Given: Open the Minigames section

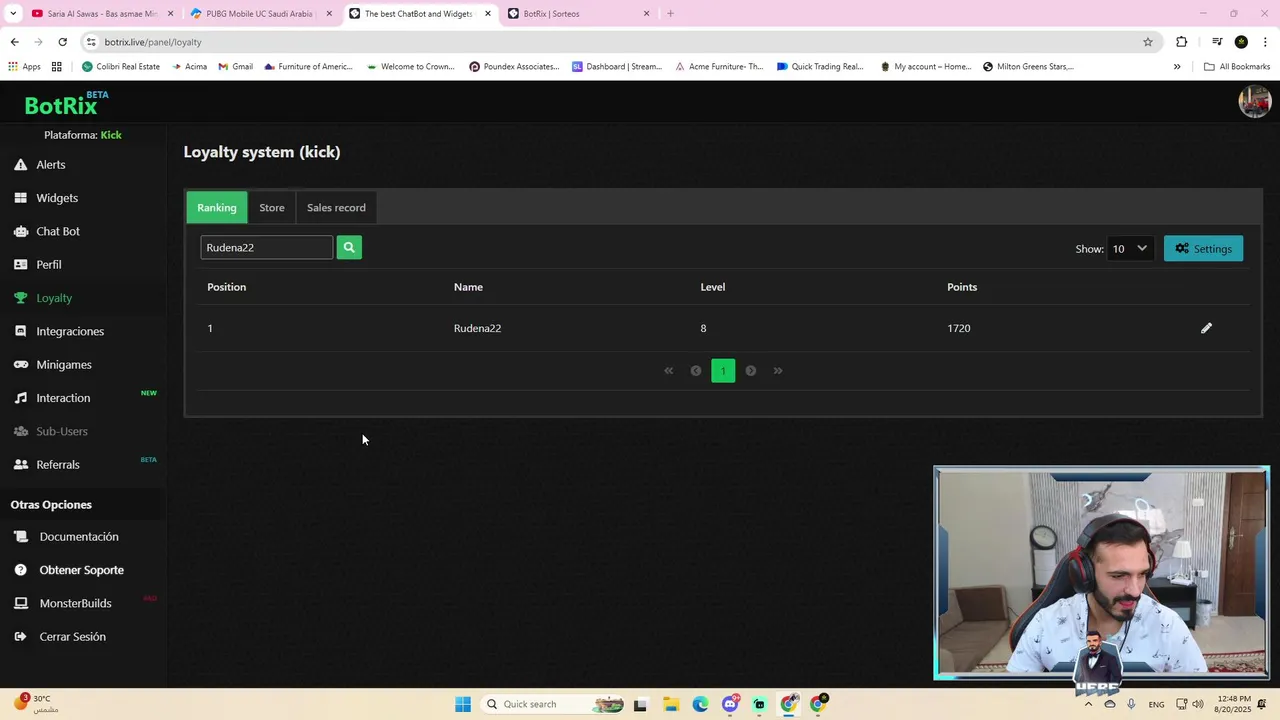Looking at the screenshot, I should 64,365.
